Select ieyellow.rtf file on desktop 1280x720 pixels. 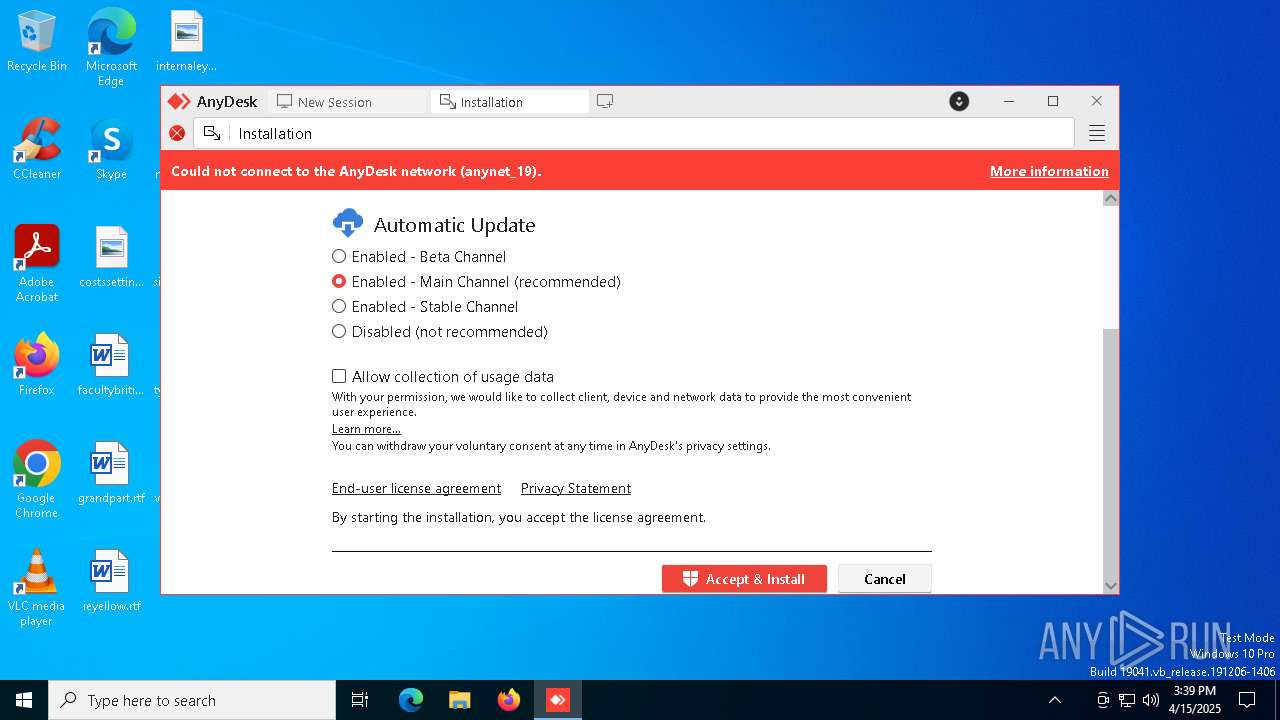point(111,581)
